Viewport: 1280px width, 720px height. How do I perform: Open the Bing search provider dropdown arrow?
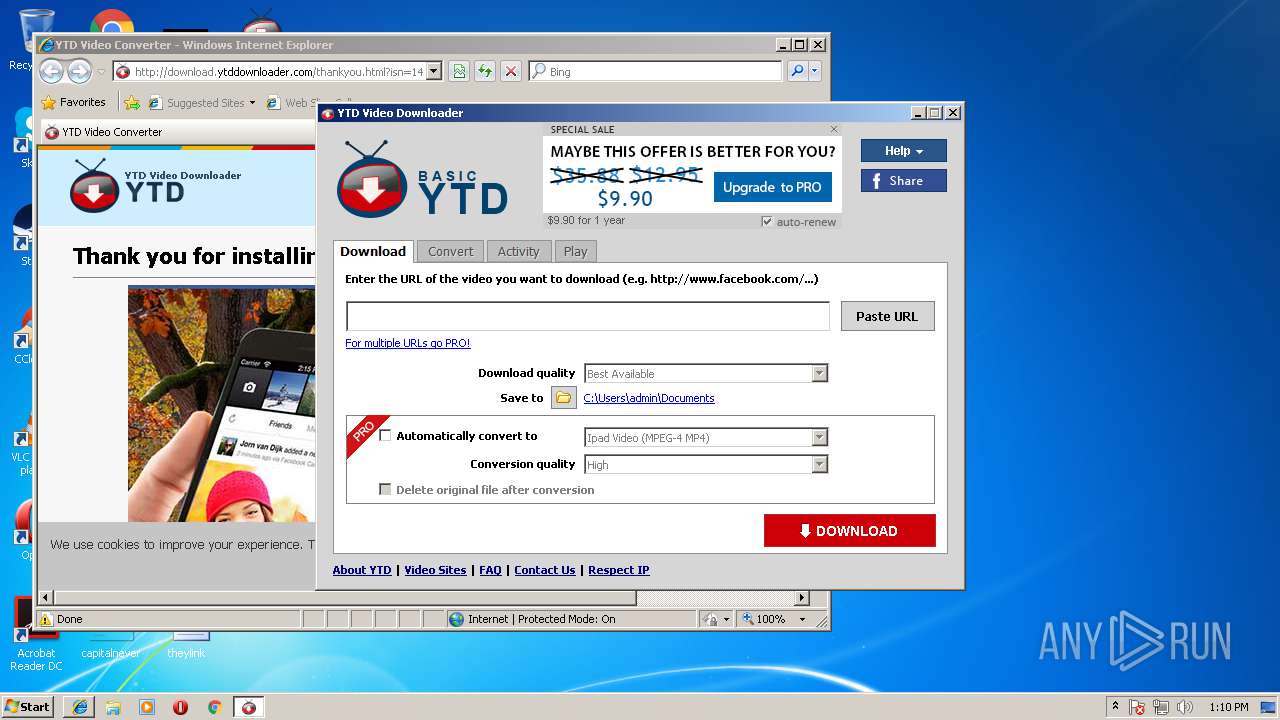coord(815,71)
